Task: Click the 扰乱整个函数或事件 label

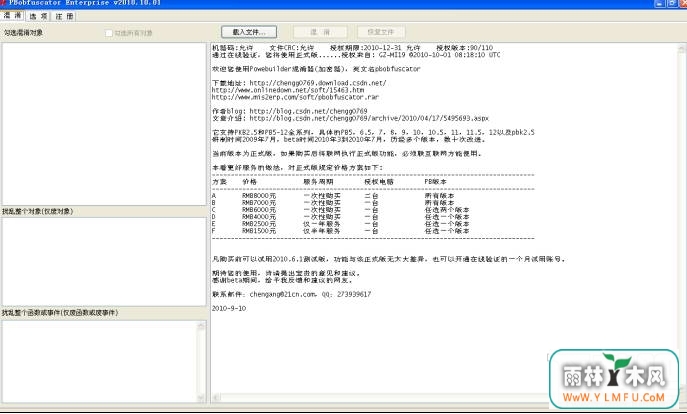Action: coord(60,313)
